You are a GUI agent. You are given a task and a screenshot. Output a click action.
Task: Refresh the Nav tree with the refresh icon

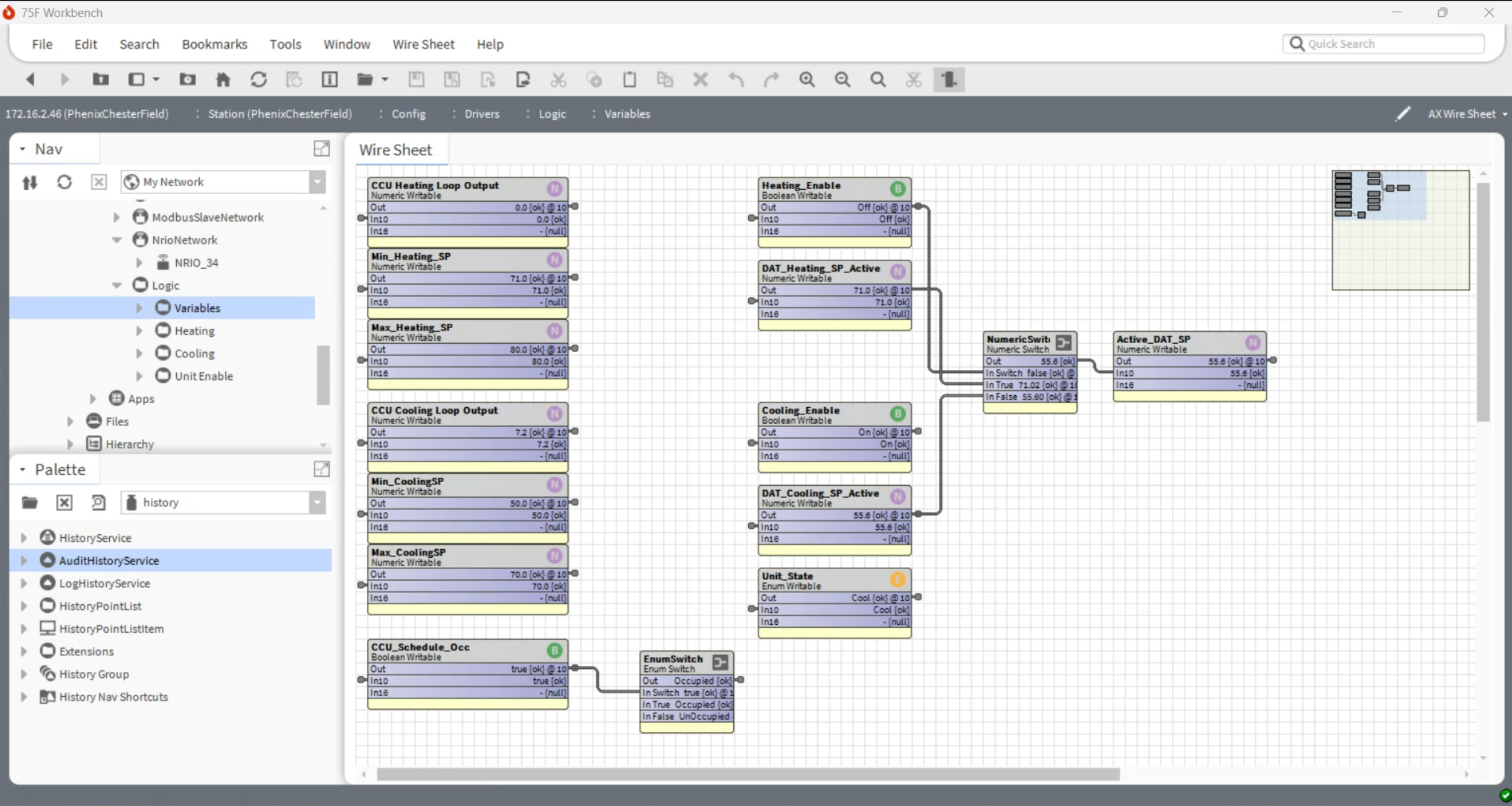click(x=64, y=182)
